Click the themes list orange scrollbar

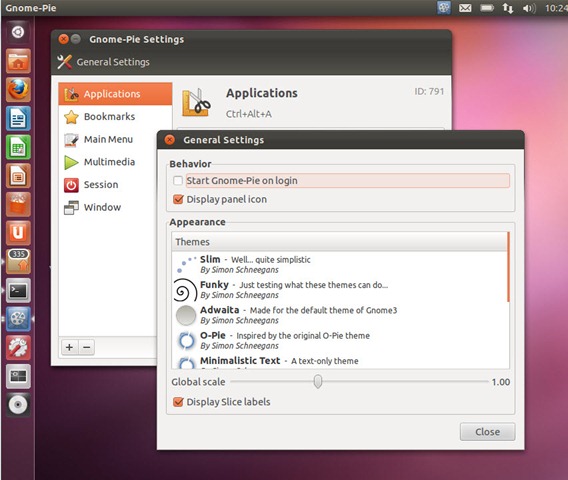pyautogui.click(x=508, y=267)
